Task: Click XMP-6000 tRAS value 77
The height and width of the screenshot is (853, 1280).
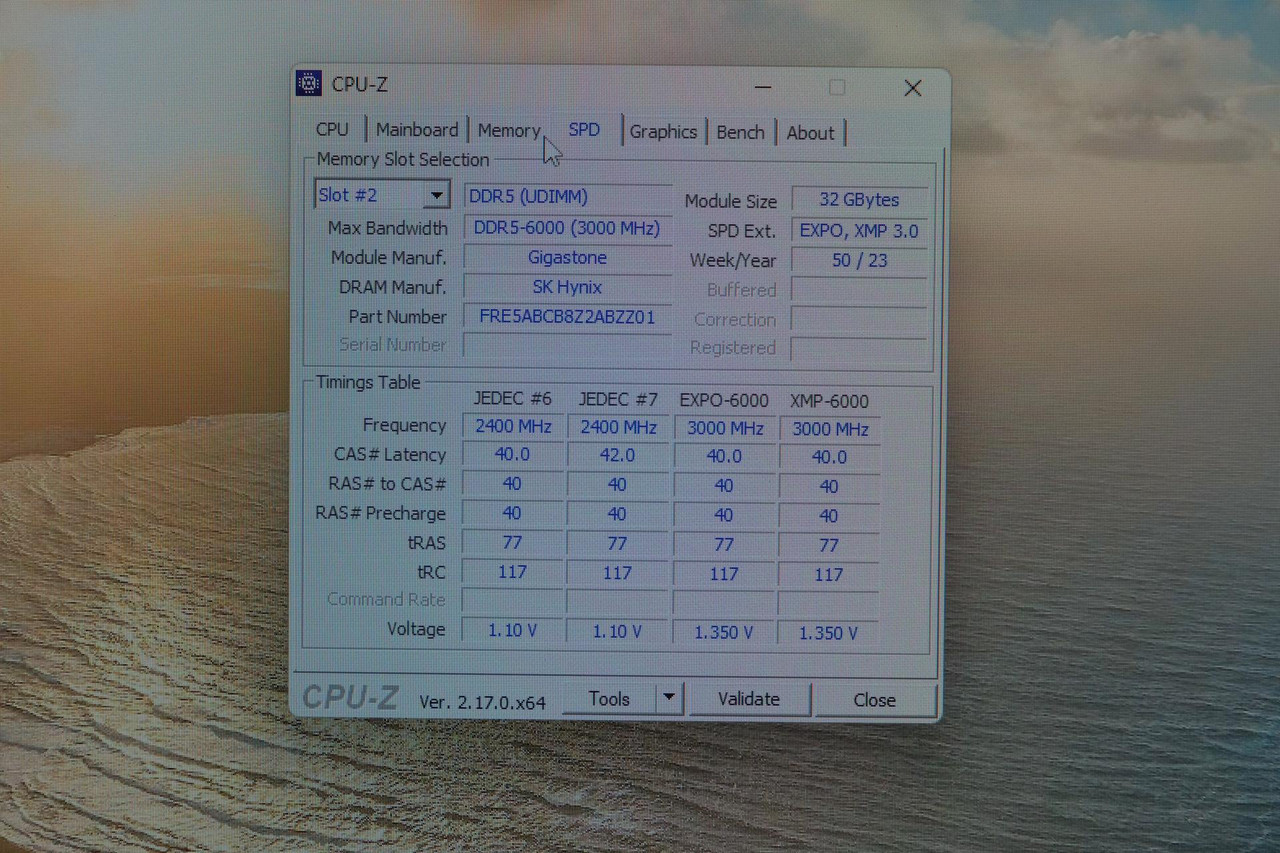Action: coord(829,546)
